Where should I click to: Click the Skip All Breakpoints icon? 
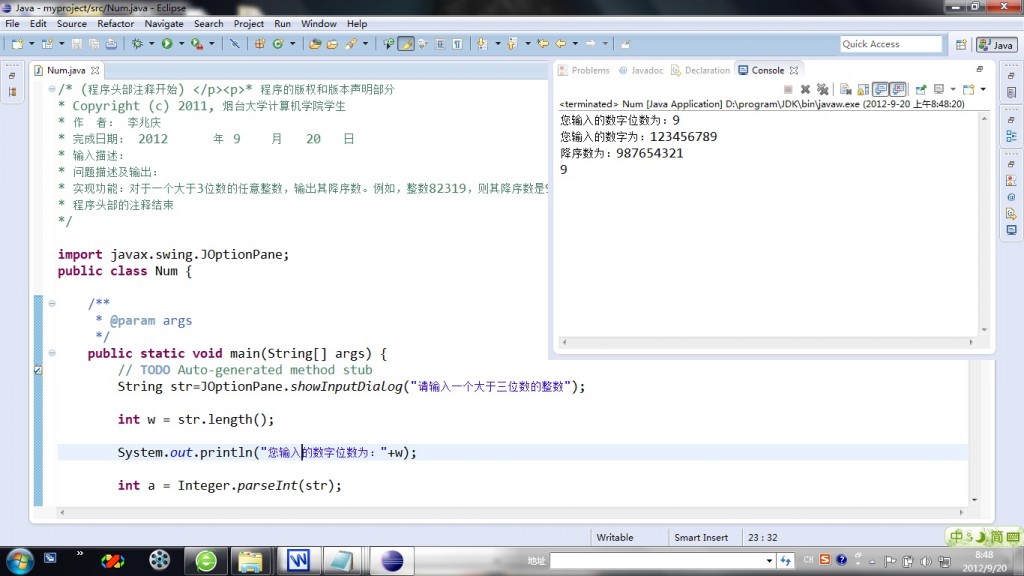234,44
